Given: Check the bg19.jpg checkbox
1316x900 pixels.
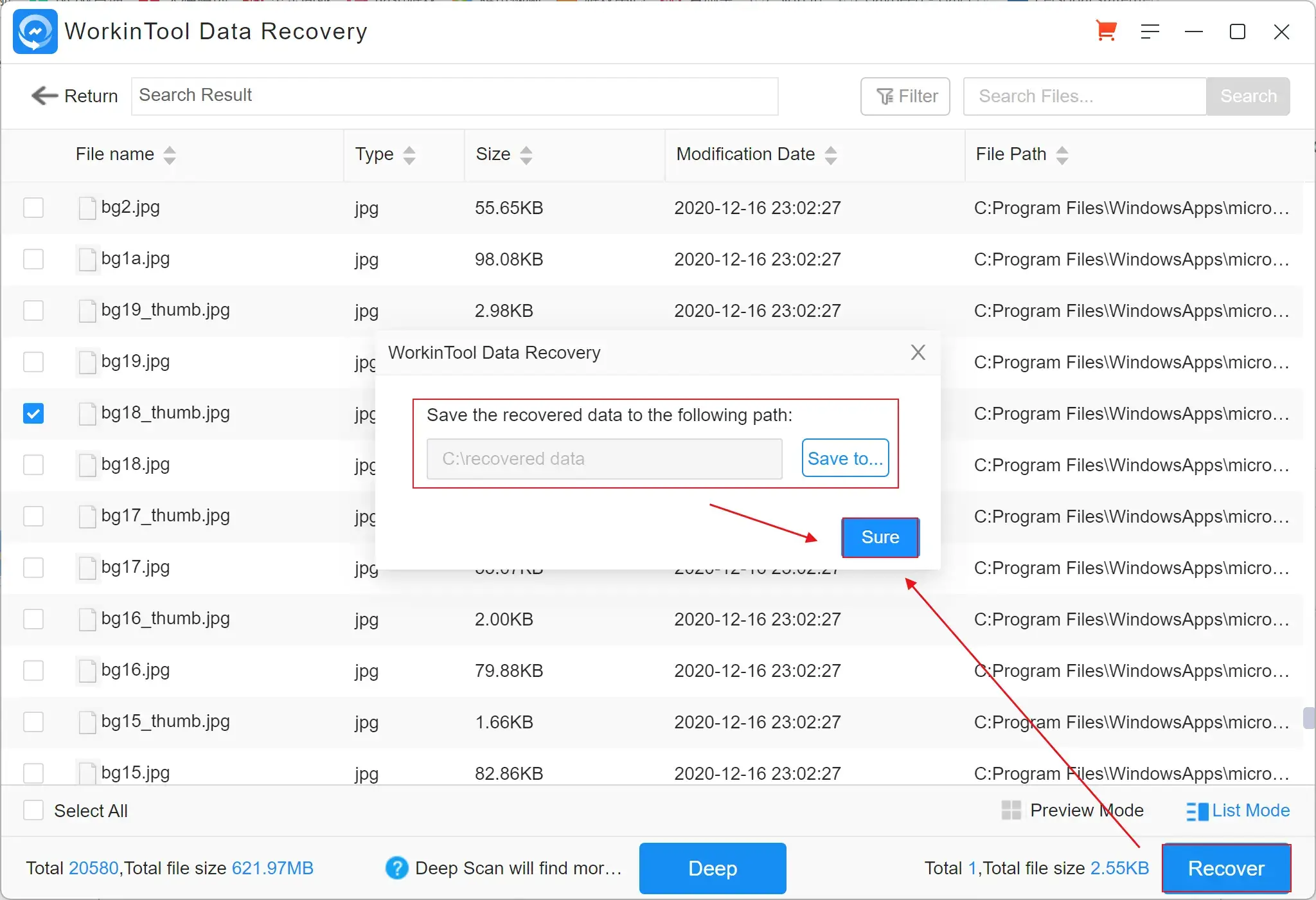Looking at the screenshot, I should tap(33, 362).
